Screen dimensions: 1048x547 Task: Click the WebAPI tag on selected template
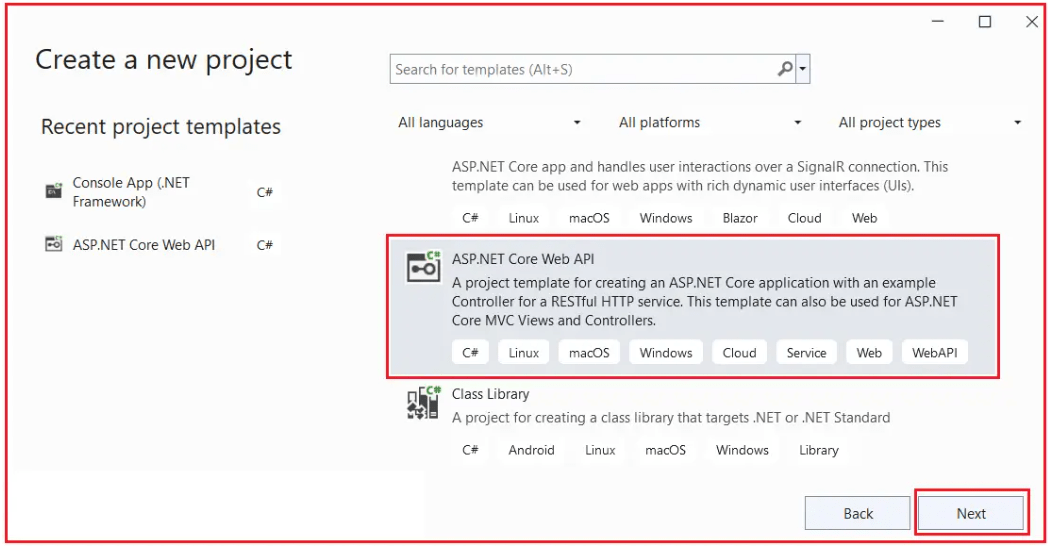(x=934, y=353)
